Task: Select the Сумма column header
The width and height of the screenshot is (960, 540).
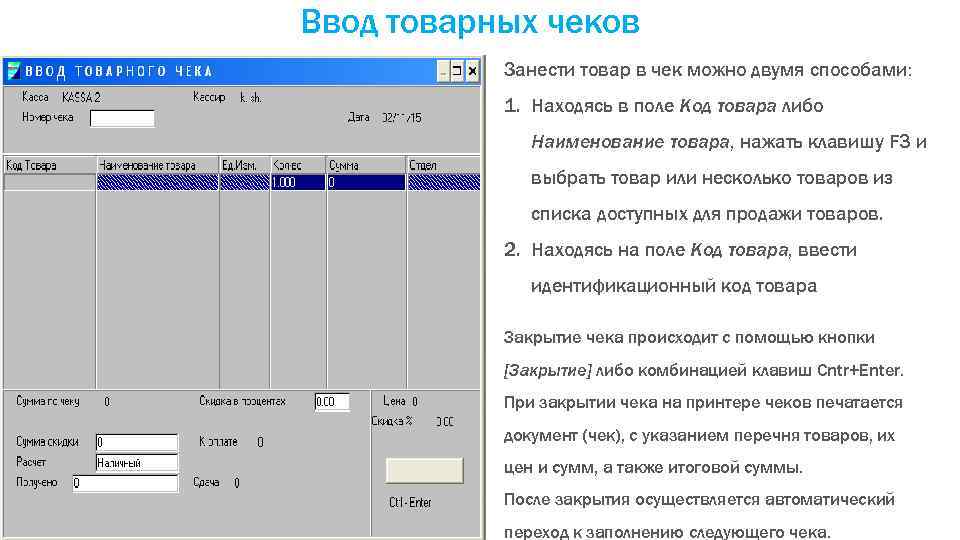Action: pos(366,165)
